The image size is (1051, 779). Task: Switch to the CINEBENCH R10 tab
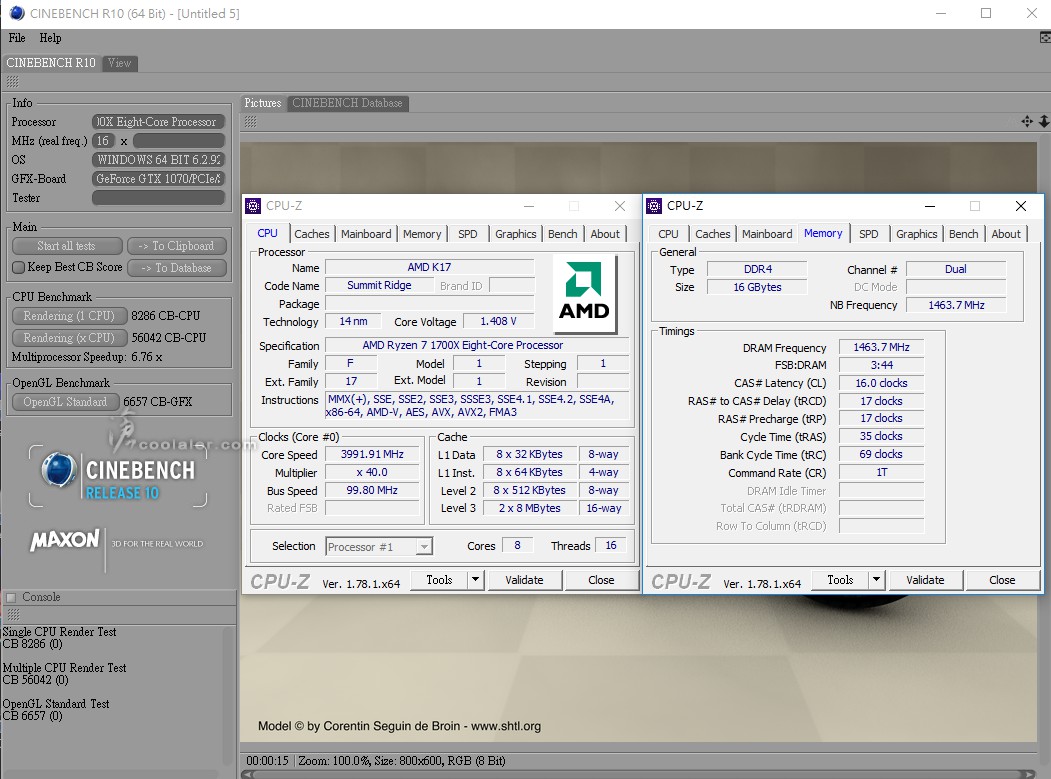pyautogui.click(x=51, y=63)
